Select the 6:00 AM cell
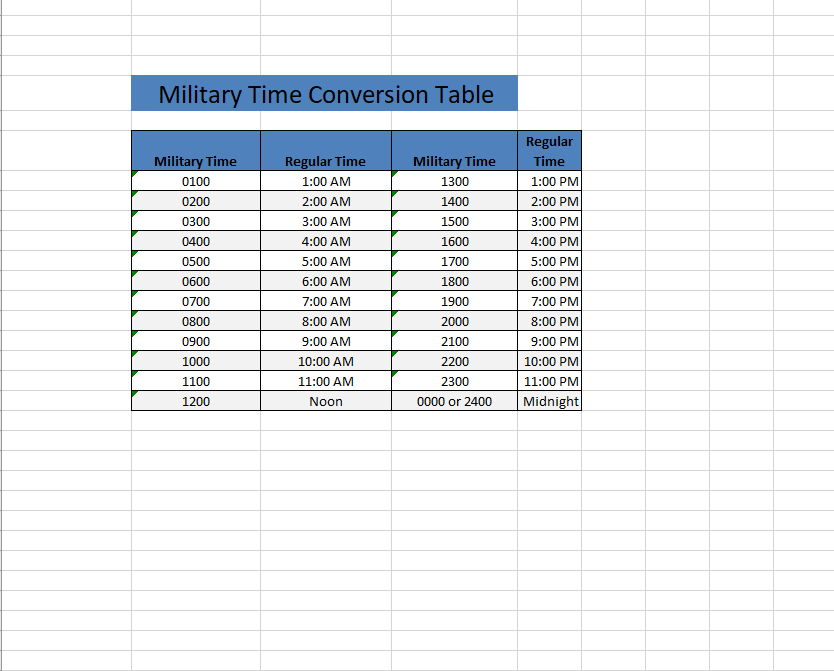 pyautogui.click(x=326, y=281)
